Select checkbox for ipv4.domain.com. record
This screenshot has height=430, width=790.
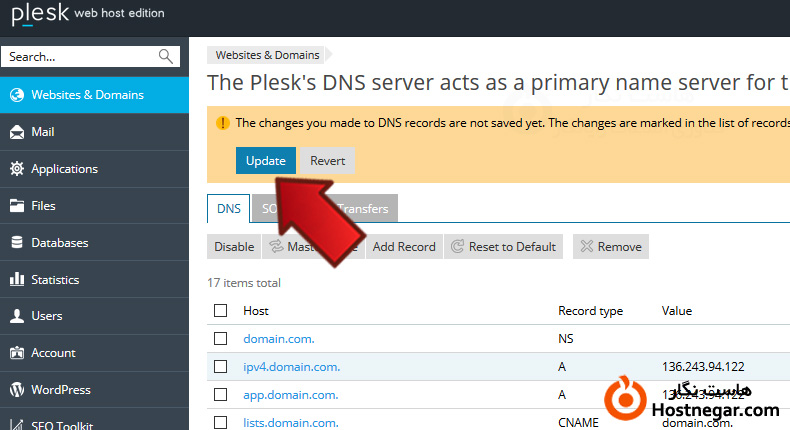tap(221, 367)
